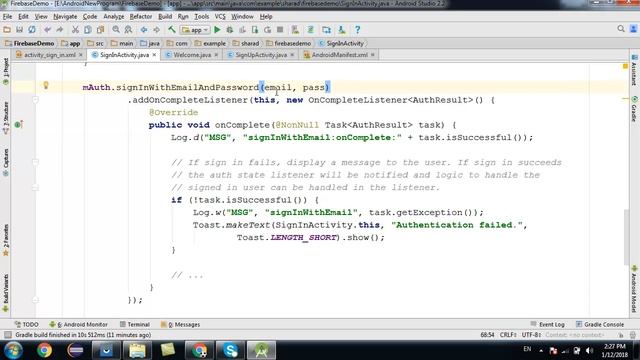Image resolution: width=640 pixels, height=360 pixels.
Task: Open the Refactor menu
Action: tap(141, 16)
